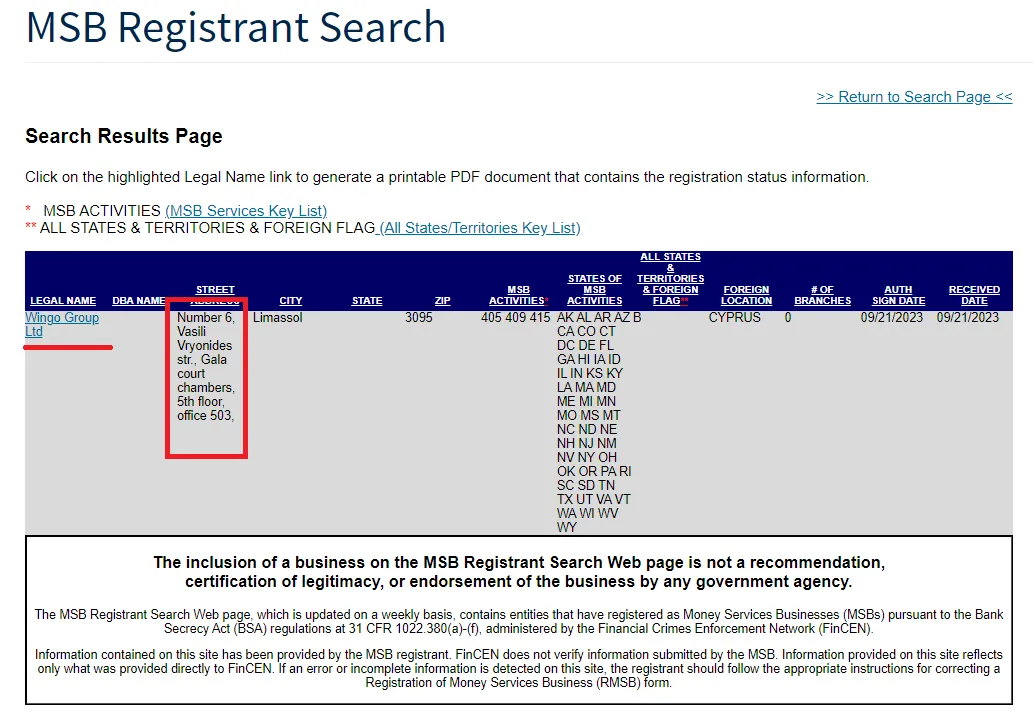The width and height of the screenshot is (1033, 724).
Task: Click the Limassol city cell
Action: pos(277,318)
